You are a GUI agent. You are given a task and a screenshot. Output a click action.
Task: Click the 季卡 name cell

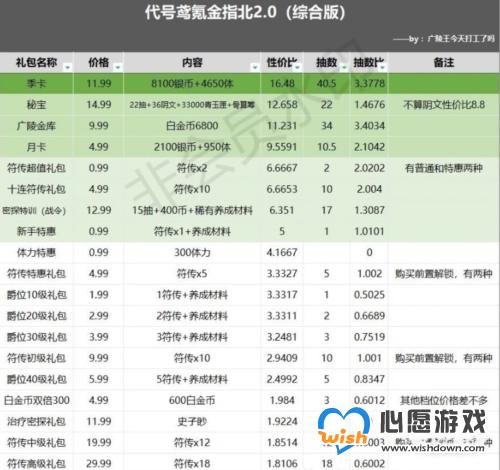pyautogui.click(x=36, y=83)
